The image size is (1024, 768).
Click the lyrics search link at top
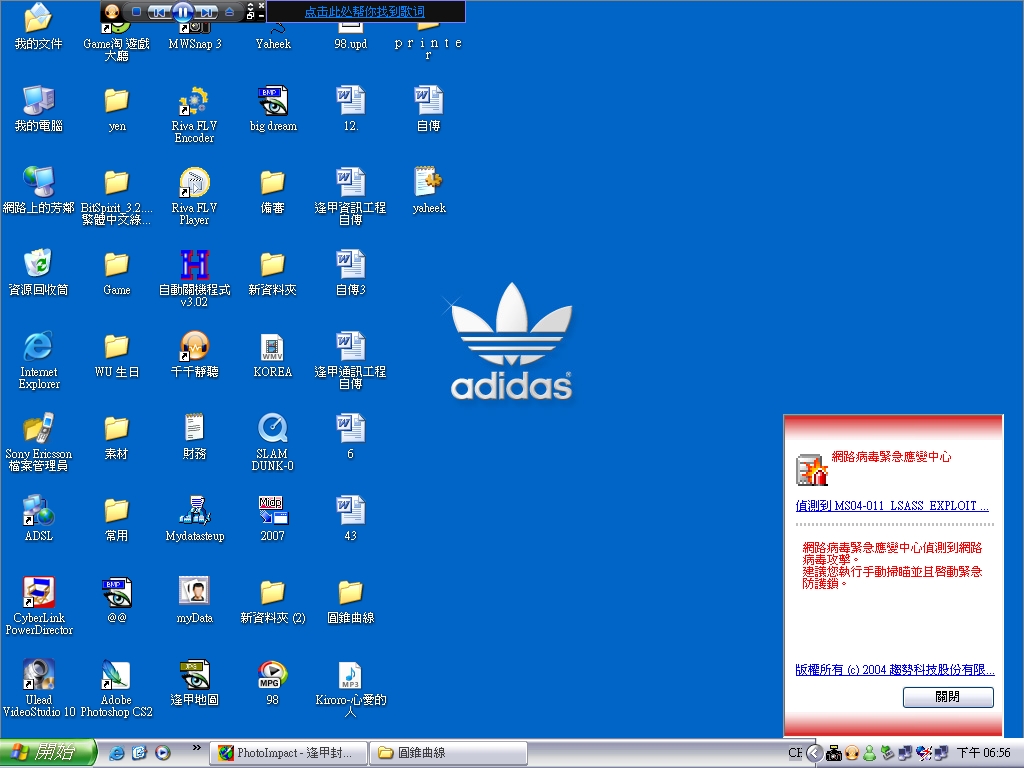364,12
